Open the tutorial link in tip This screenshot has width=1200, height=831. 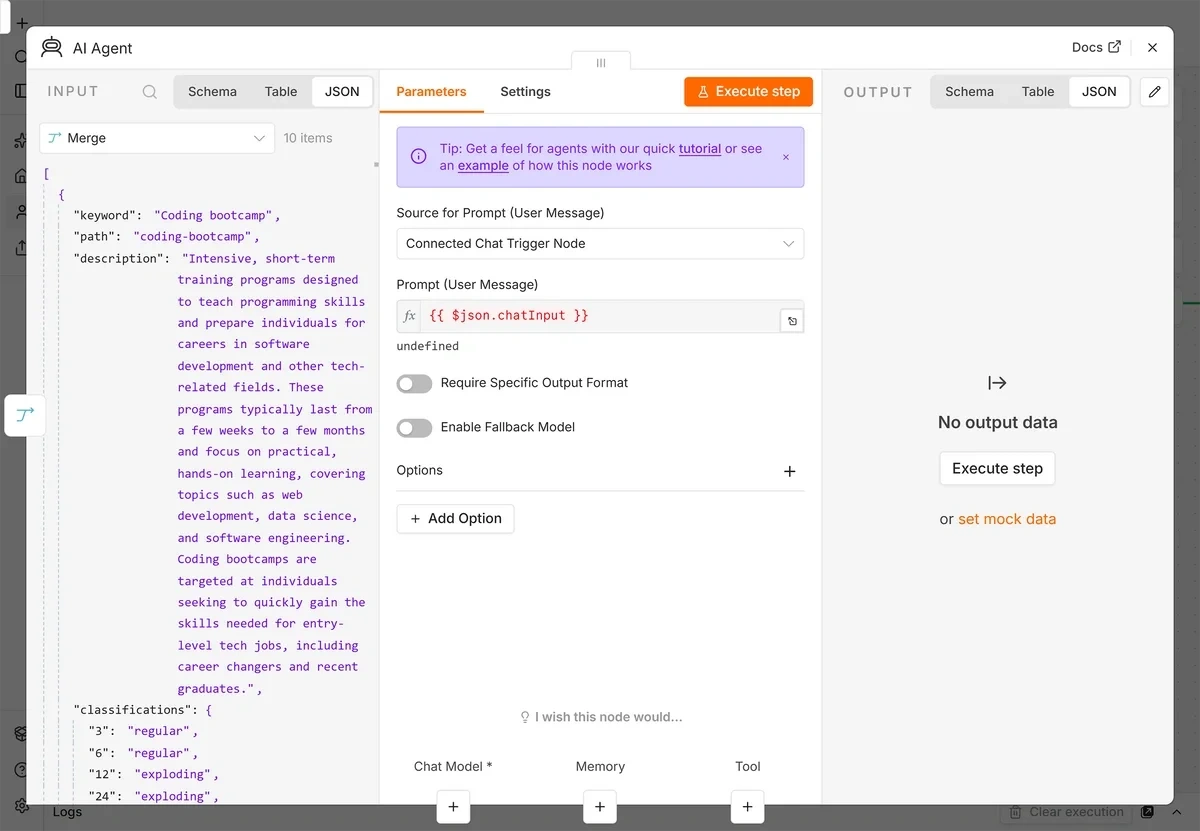(x=700, y=149)
